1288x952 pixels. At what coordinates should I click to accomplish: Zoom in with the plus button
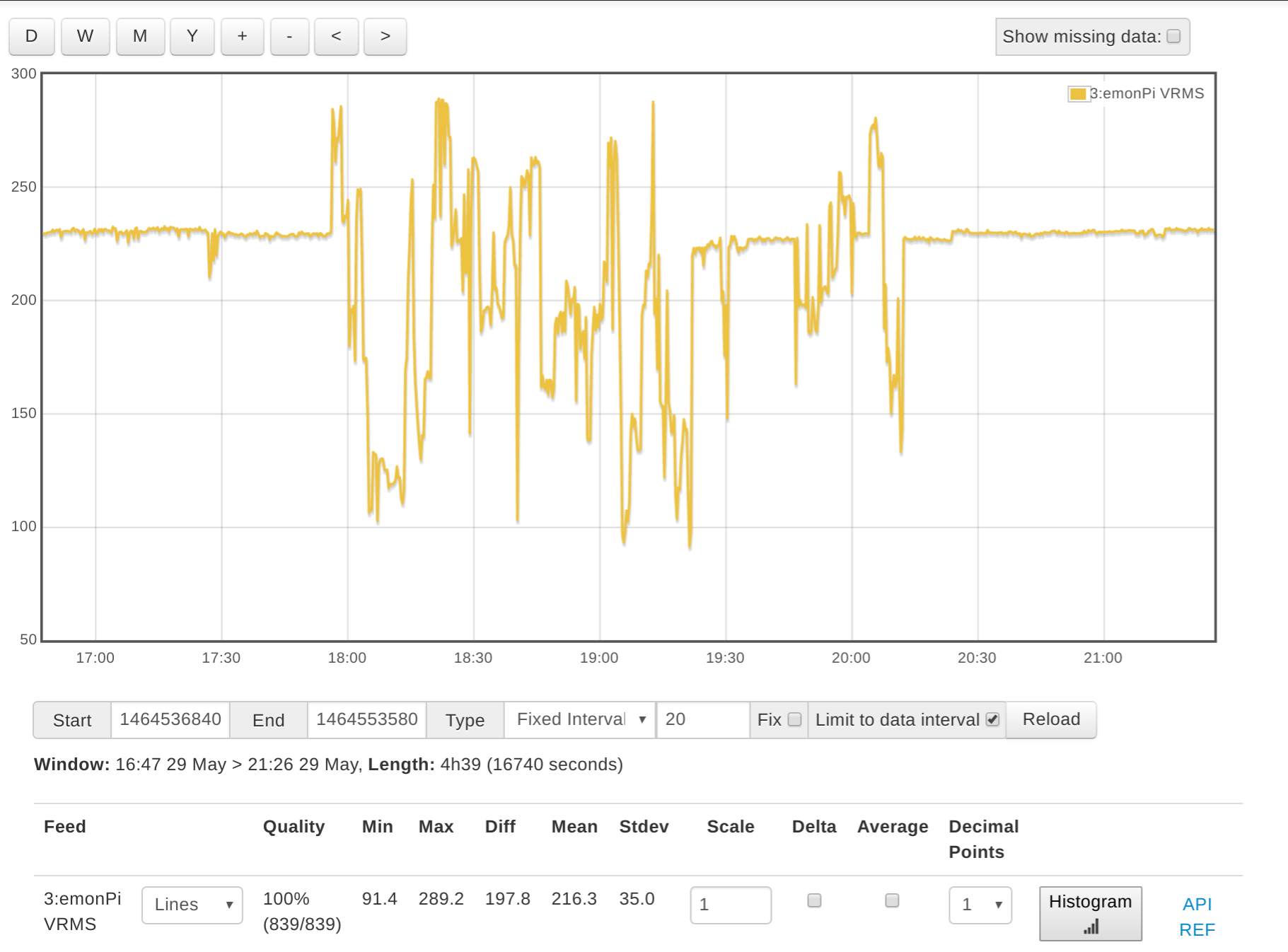[x=242, y=37]
